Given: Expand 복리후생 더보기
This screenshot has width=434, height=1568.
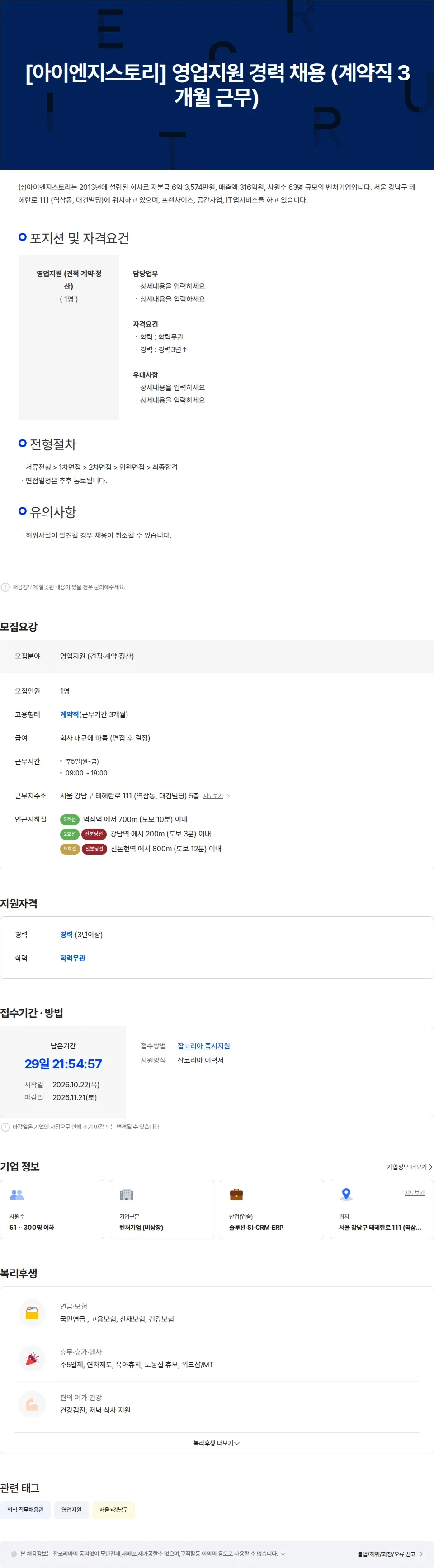Looking at the screenshot, I should [217, 1443].
